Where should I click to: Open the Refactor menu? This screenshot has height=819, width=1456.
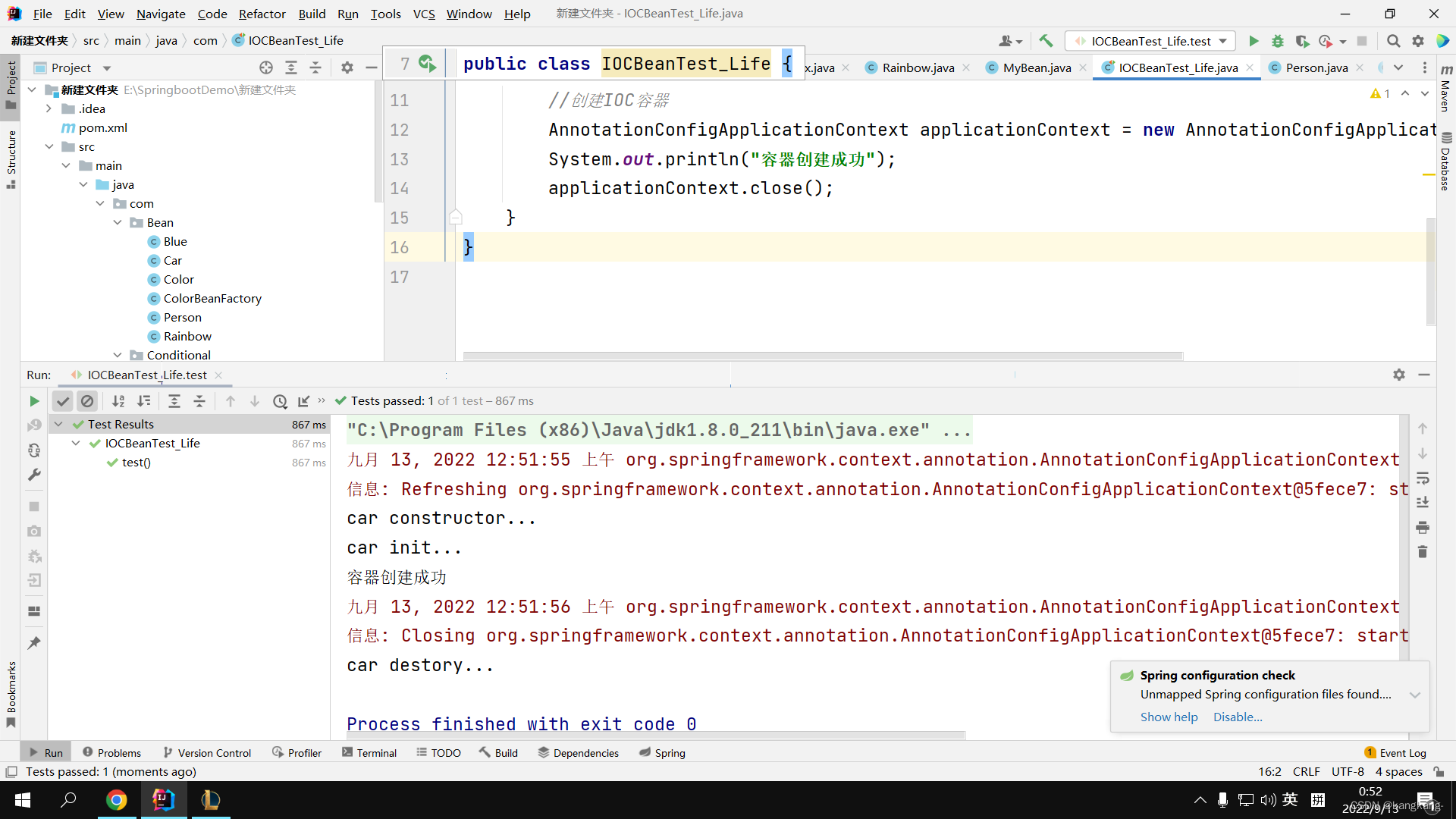[262, 14]
